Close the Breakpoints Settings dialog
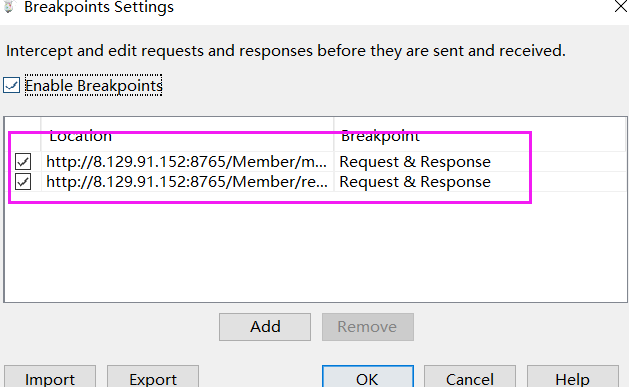This screenshot has width=629, height=387. pyautogui.click(x=621, y=6)
